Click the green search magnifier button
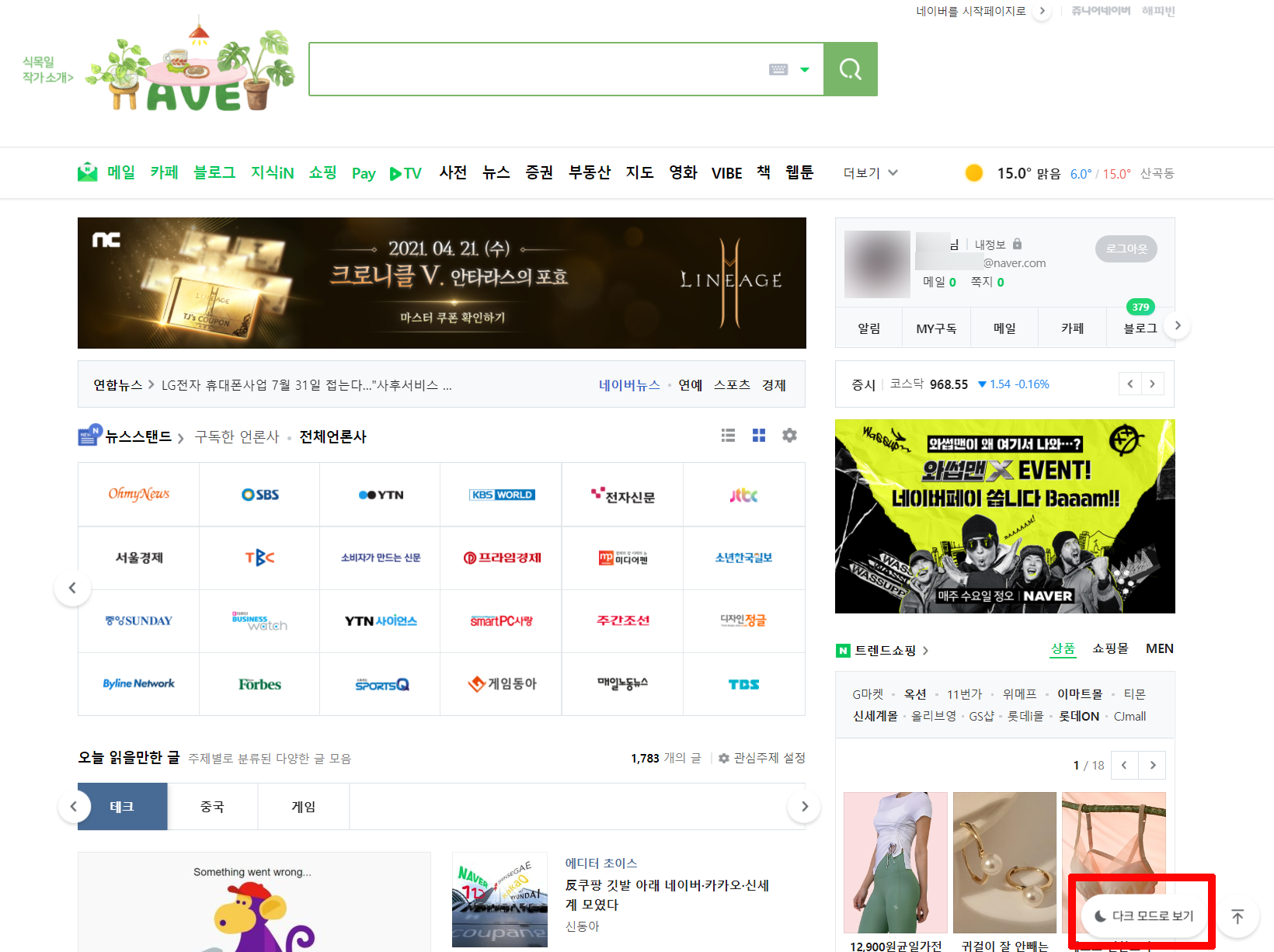The width and height of the screenshot is (1274, 952). click(851, 69)
